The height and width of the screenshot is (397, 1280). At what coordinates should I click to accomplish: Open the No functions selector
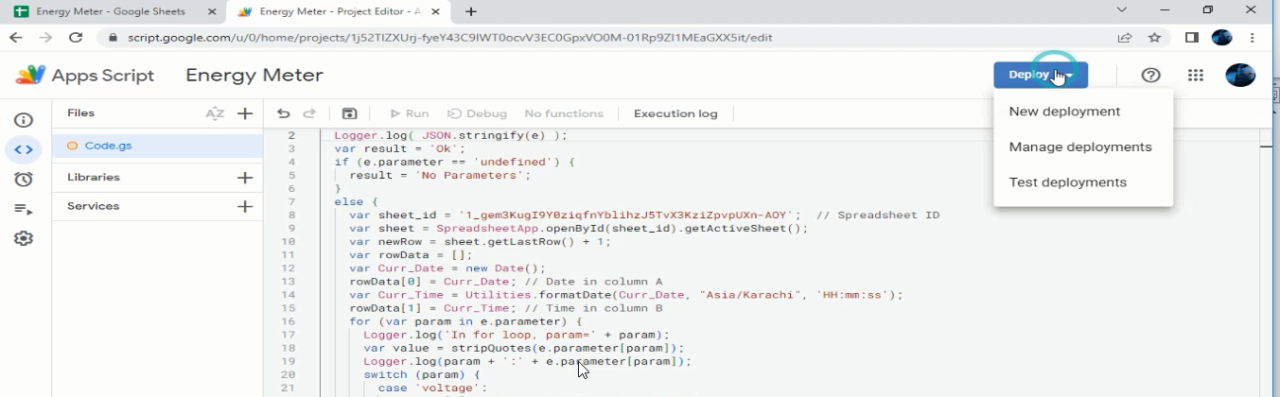point(563,114)
